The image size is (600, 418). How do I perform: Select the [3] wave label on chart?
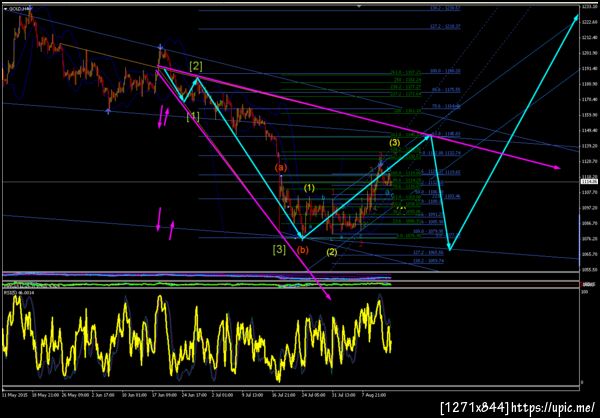(x=279, y=250)
